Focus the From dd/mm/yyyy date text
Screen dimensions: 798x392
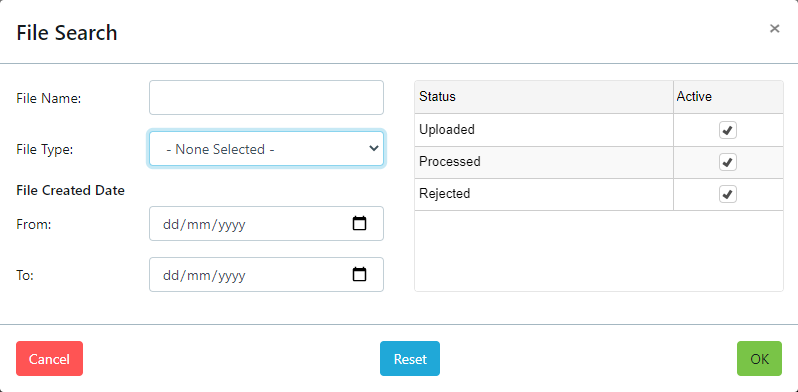pyautogui.click(x=204, y=225)
